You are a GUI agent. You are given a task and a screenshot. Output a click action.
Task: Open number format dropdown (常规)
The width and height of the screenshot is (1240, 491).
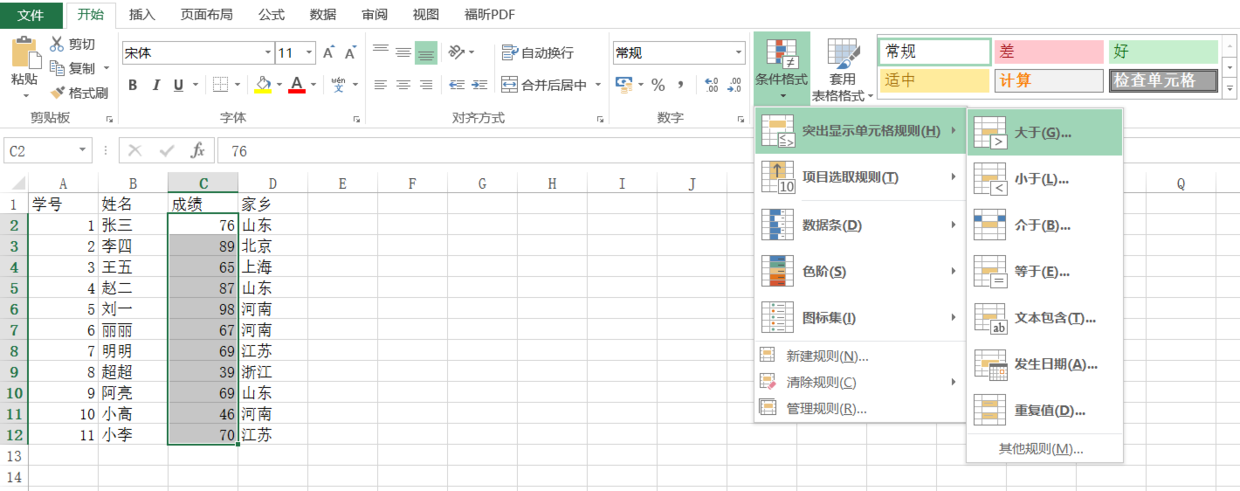click(740, 53)
